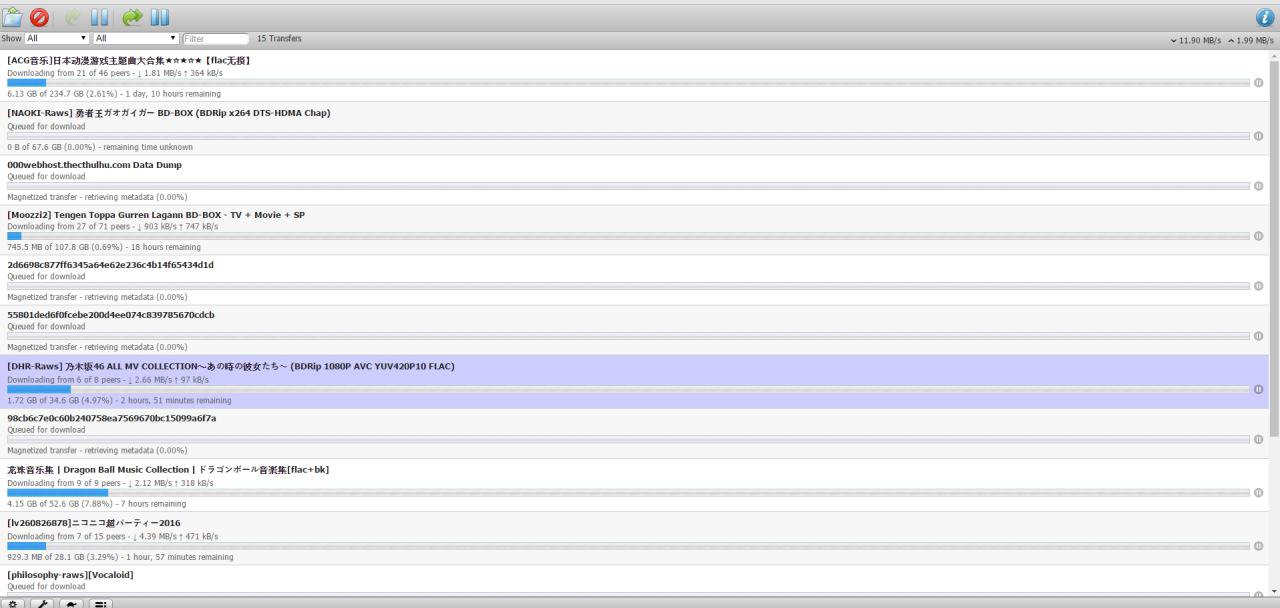Pause the Tengen Toppa Gurren Lagann torrent
Image resolution: width=1280 pixels, height=608 pixels.
1258,236
